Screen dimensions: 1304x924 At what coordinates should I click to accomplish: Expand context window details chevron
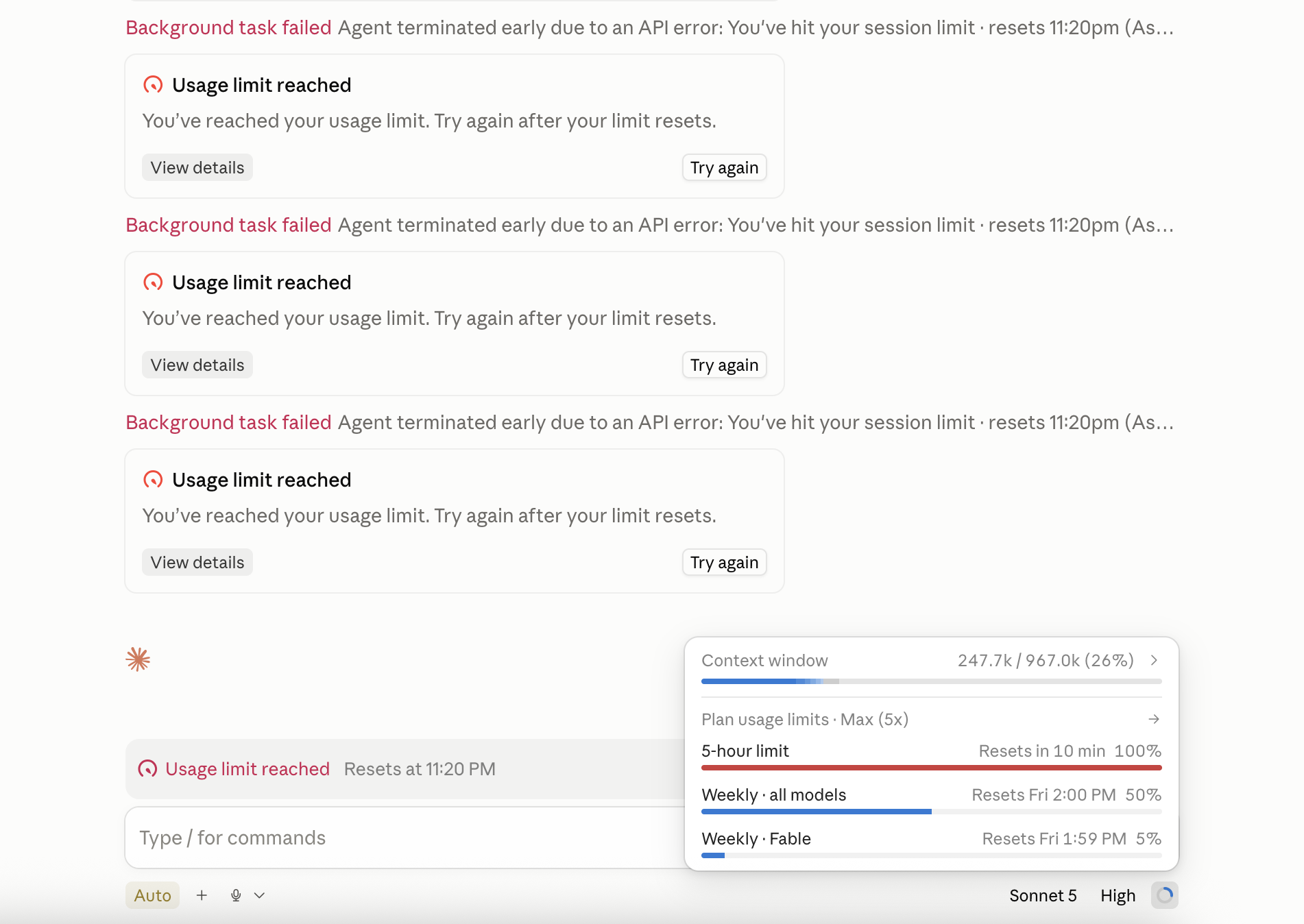[1155, 660]
